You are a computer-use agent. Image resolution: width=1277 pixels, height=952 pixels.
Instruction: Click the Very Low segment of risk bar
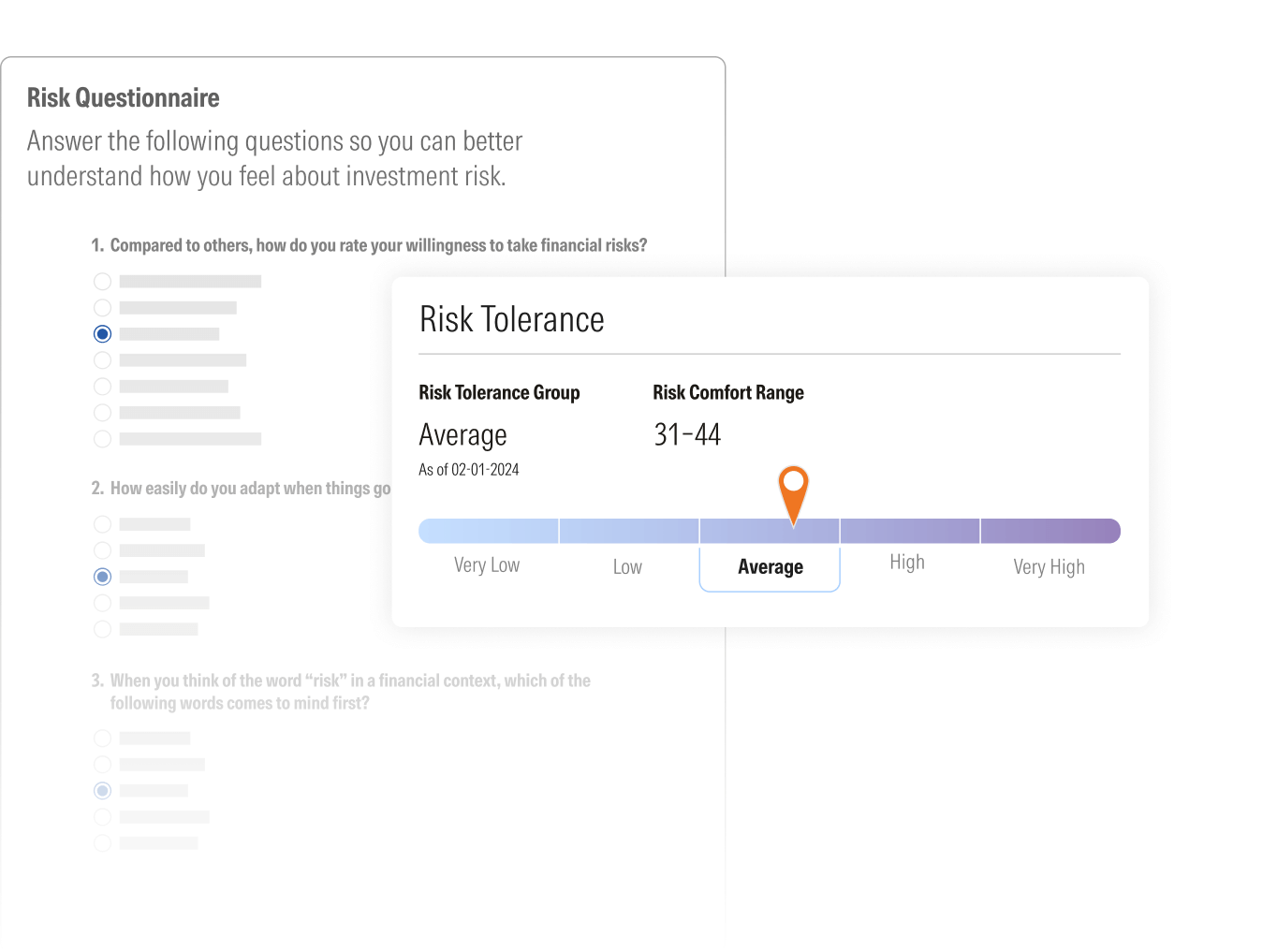[x=489, y=531]
